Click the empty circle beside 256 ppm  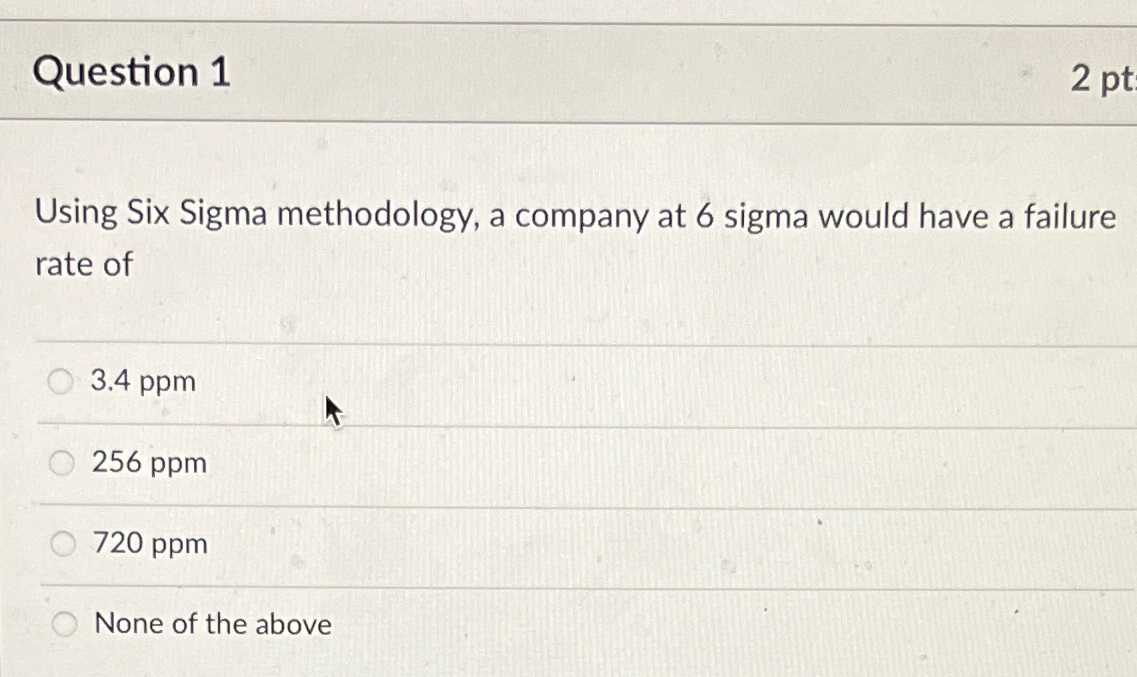pos(62,462)
